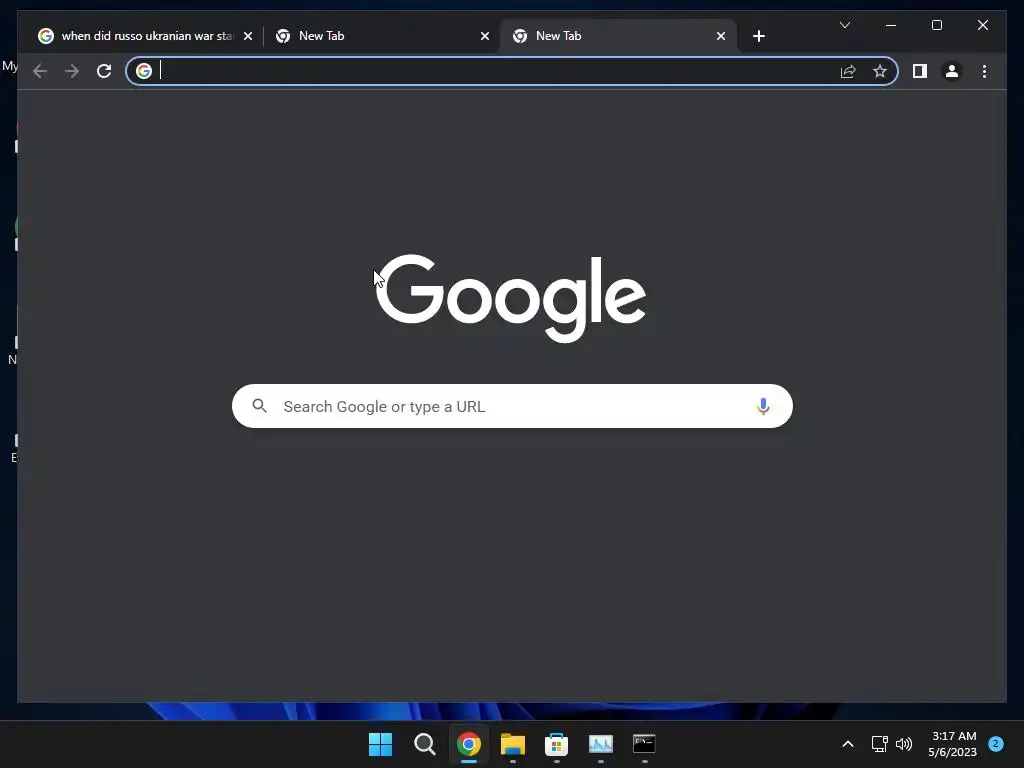Screen dimensions: 1024x768
Task: Open the Chrome profile menu
Action: tap(952, 71)
